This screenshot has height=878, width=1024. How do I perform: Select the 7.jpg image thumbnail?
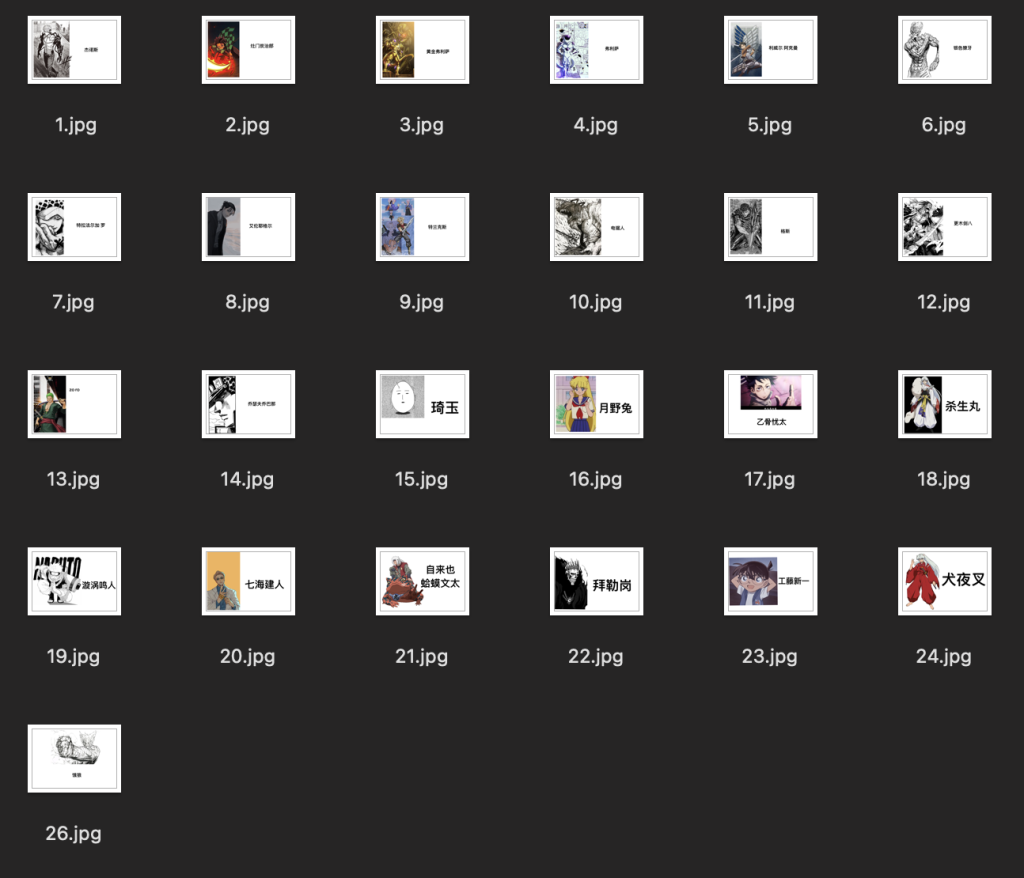(x=74, y=227)
